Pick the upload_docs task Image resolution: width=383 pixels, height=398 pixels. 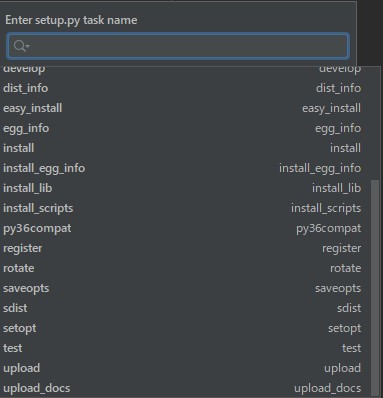point(185,388)
